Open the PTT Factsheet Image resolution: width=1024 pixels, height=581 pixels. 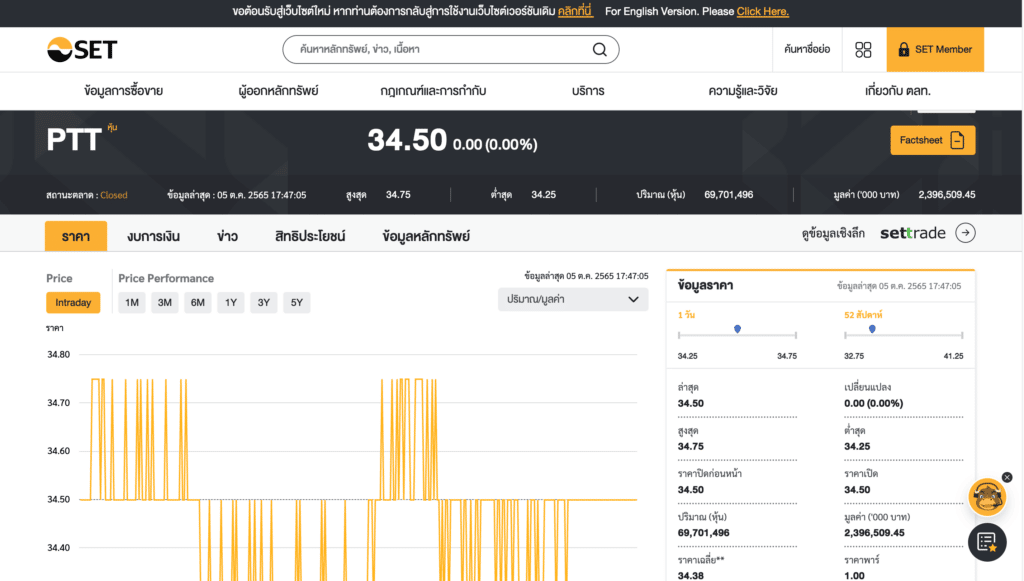933,140
